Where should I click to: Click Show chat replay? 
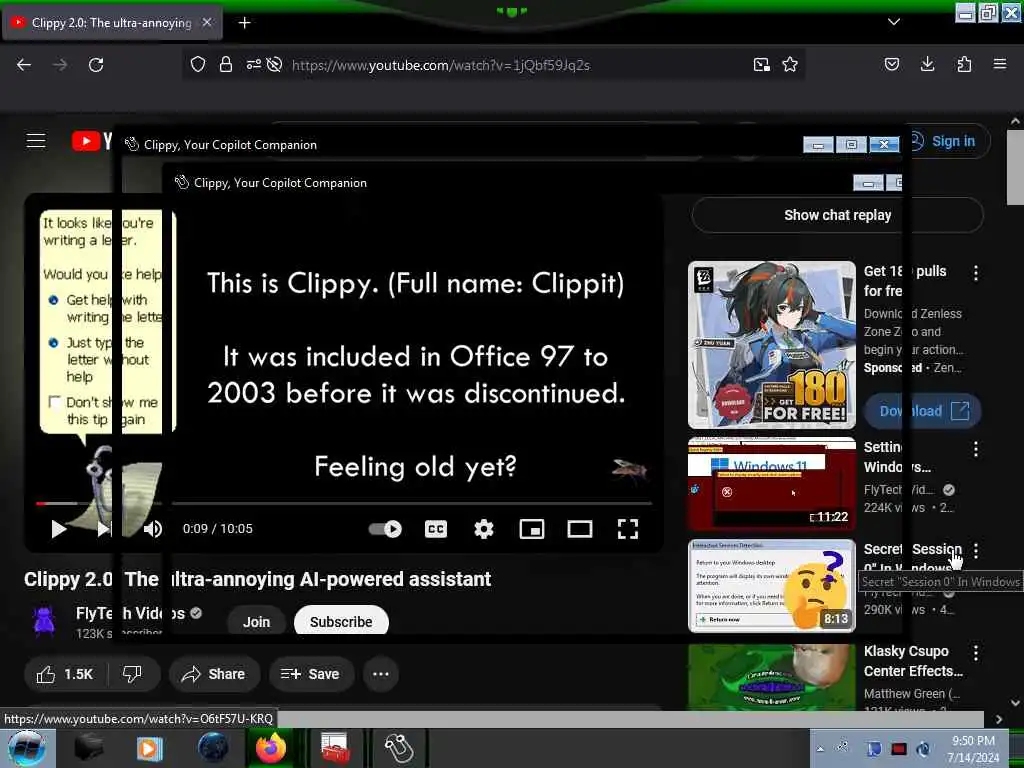[x=837, y=215]
